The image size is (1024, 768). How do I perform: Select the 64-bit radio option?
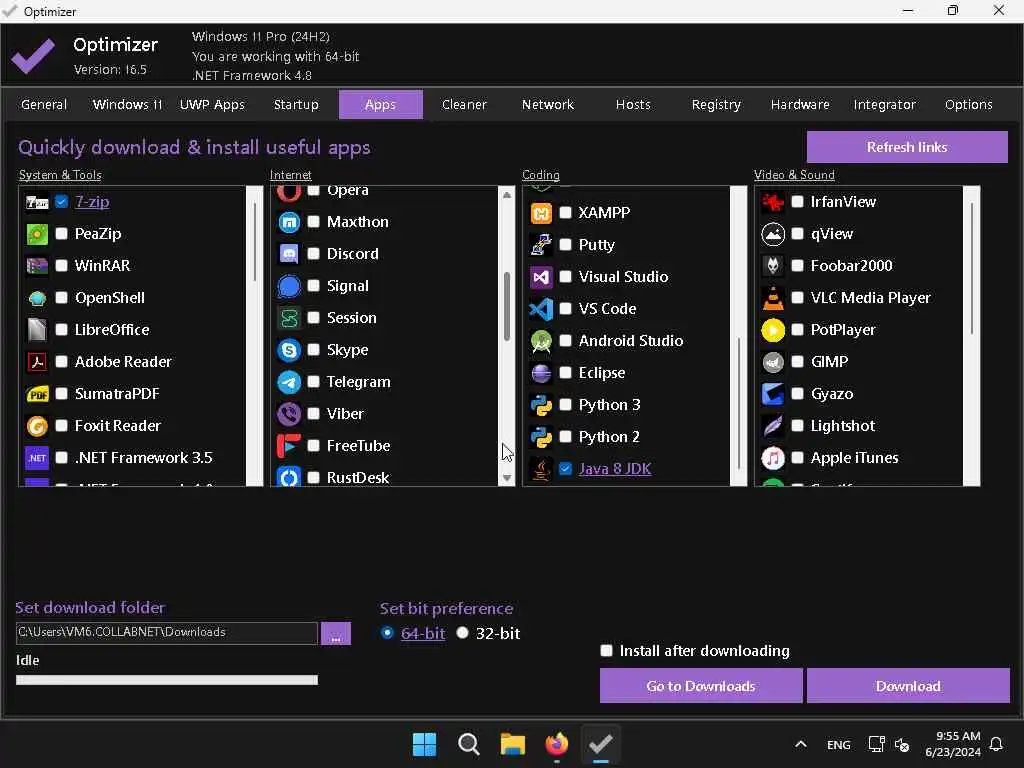click(387, 633)
